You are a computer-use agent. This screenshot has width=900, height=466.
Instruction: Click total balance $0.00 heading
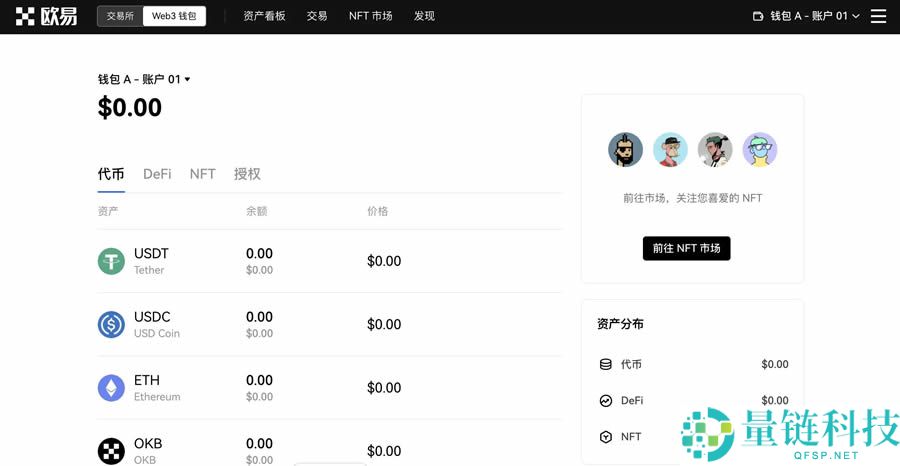130,107
